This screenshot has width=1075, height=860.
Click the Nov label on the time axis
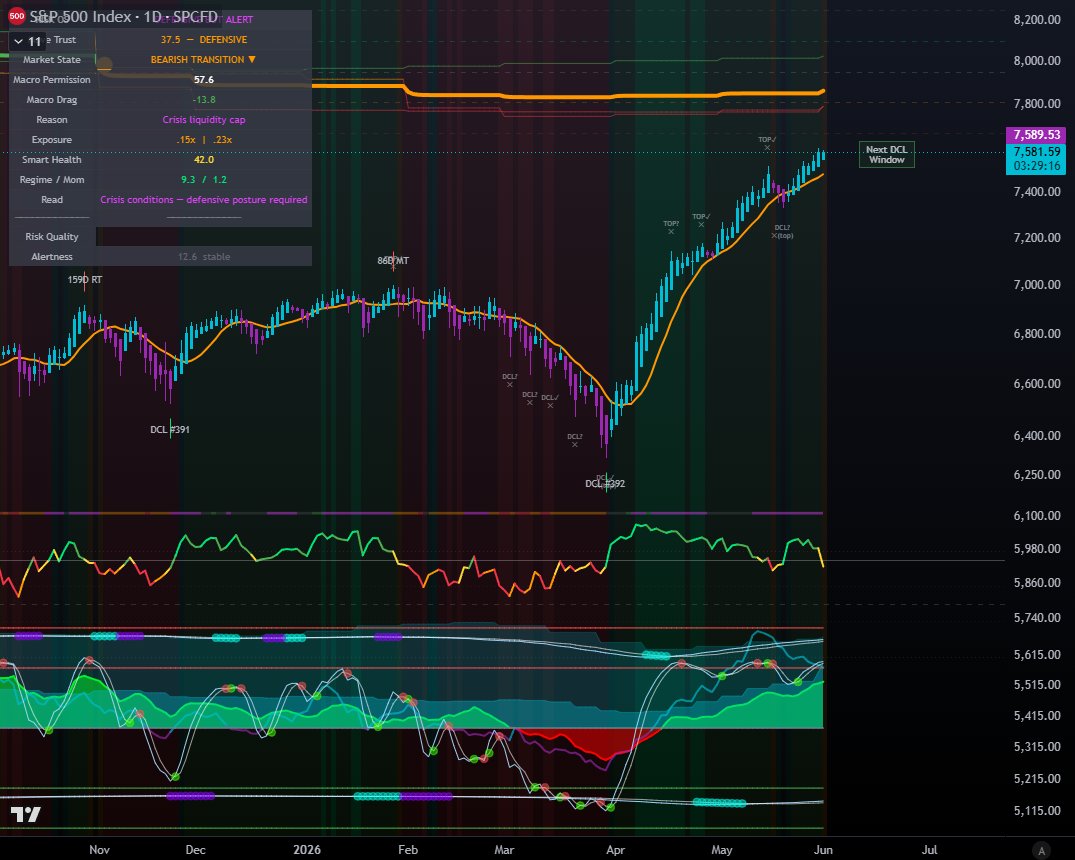click(x=99, y=850)
